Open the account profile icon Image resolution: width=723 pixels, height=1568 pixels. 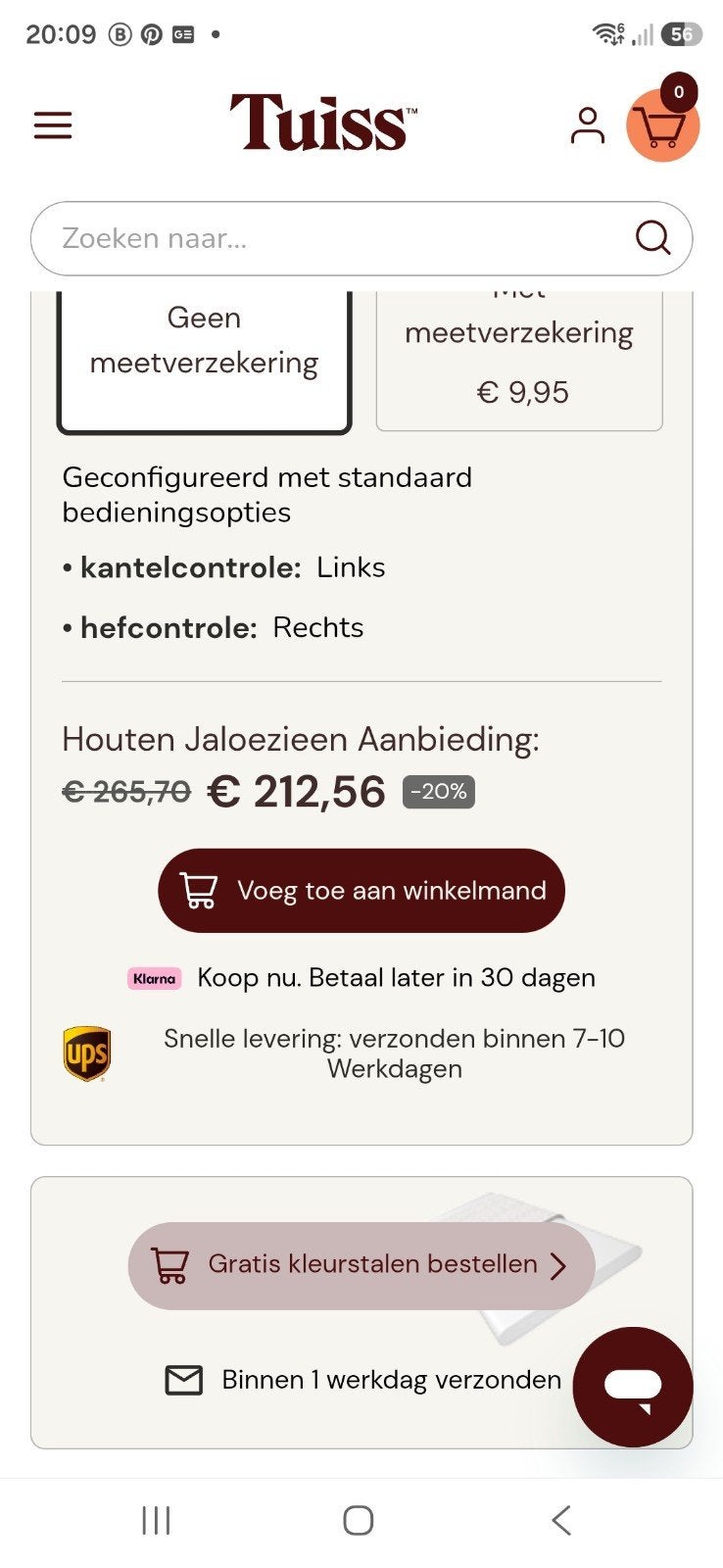[587, 125]
